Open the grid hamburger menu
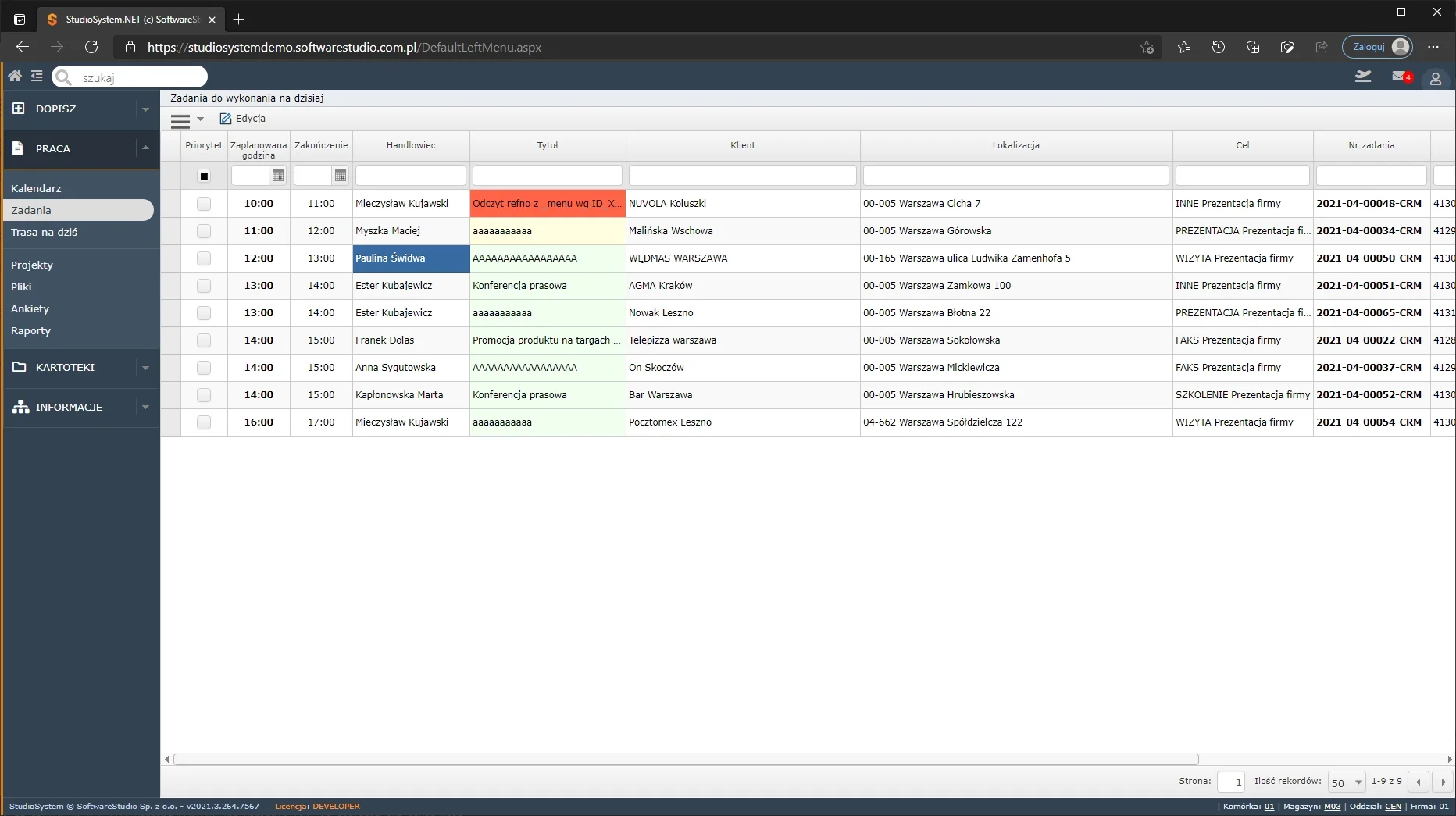1456x816 pixels. click(180, 119)
